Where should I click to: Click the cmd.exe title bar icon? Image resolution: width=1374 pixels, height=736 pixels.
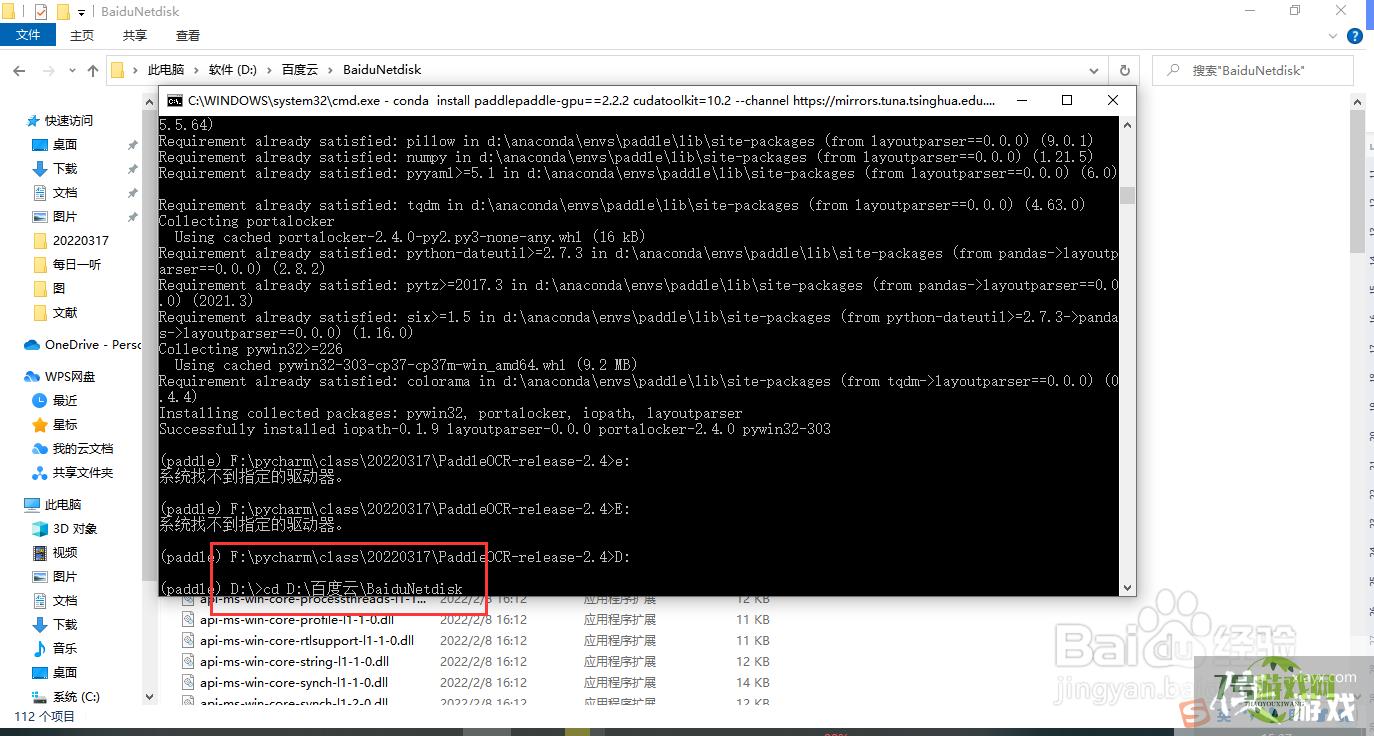[175, 100]
